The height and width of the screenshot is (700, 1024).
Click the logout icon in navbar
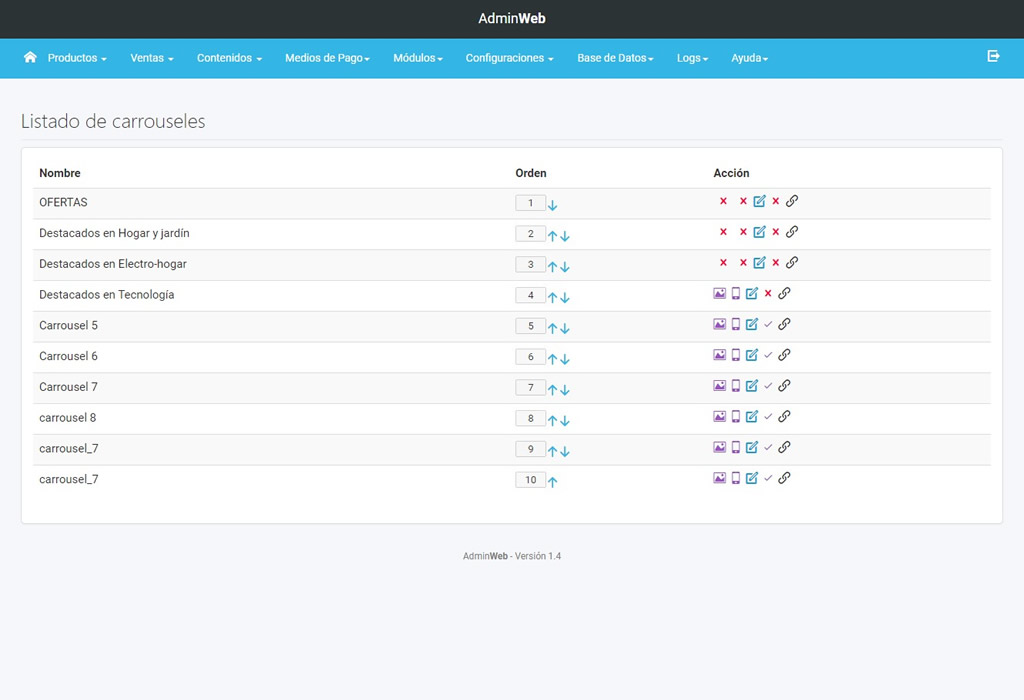coord(993,57)
